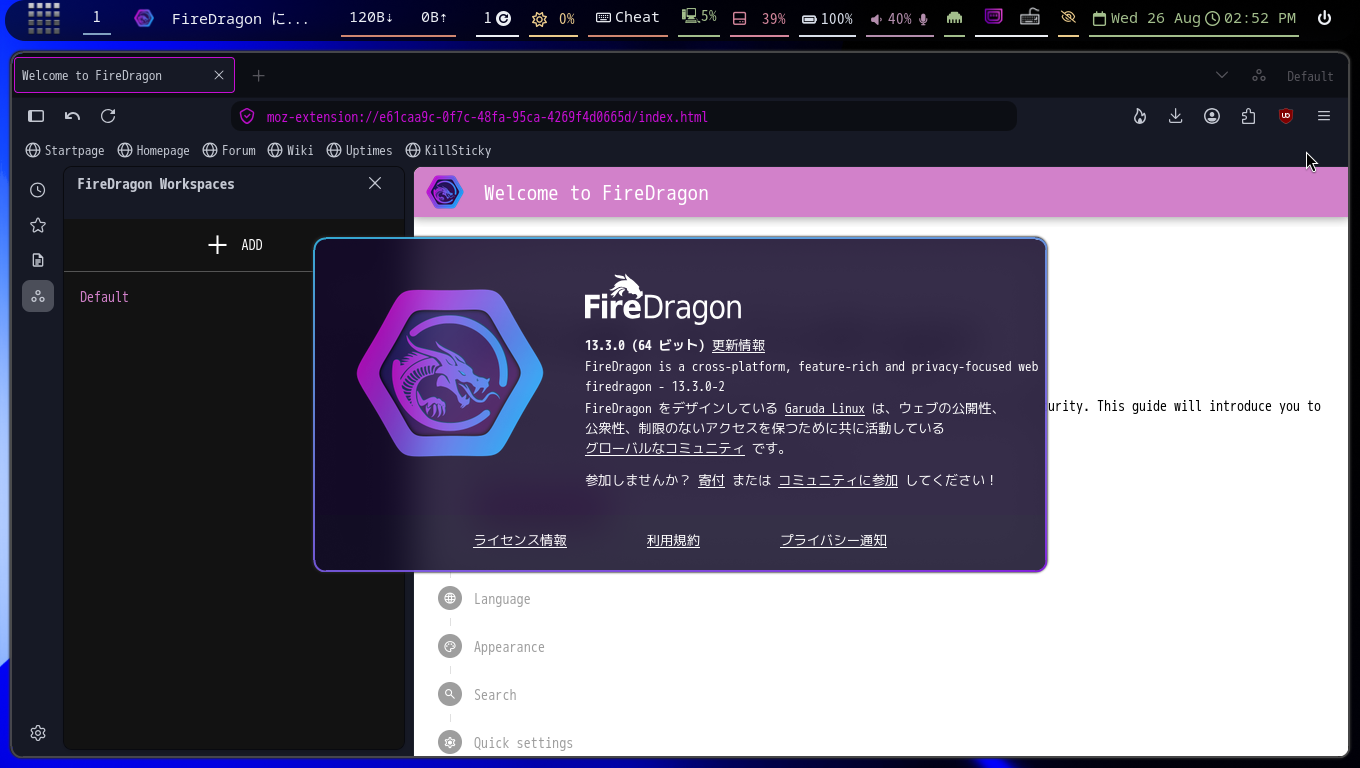1360x768 pixels.
Task: Open sidebar settings gear at bottom
Action: click(38, 733)
